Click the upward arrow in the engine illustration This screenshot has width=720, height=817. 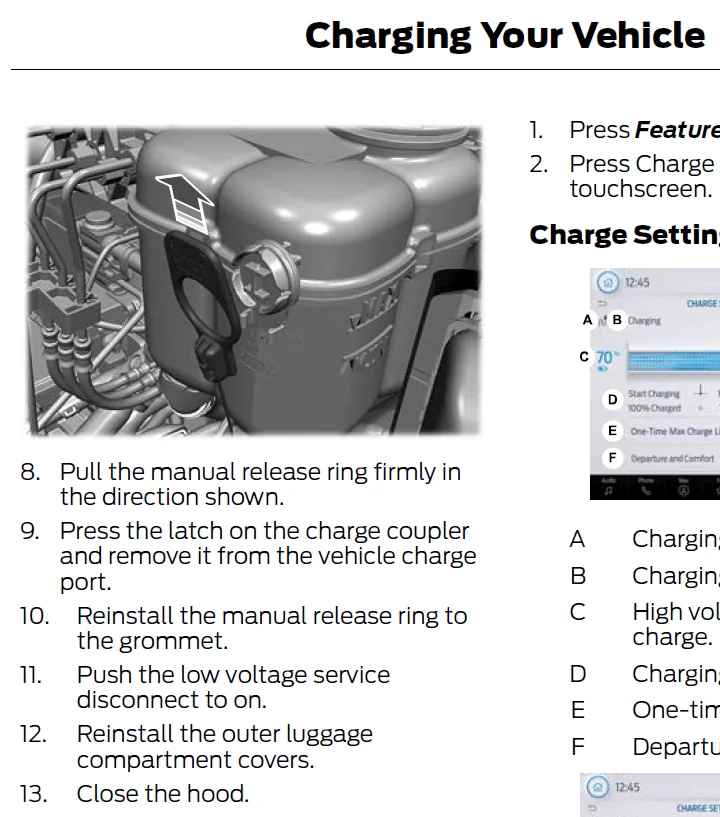pyautogui.click(x=186, y=203)
